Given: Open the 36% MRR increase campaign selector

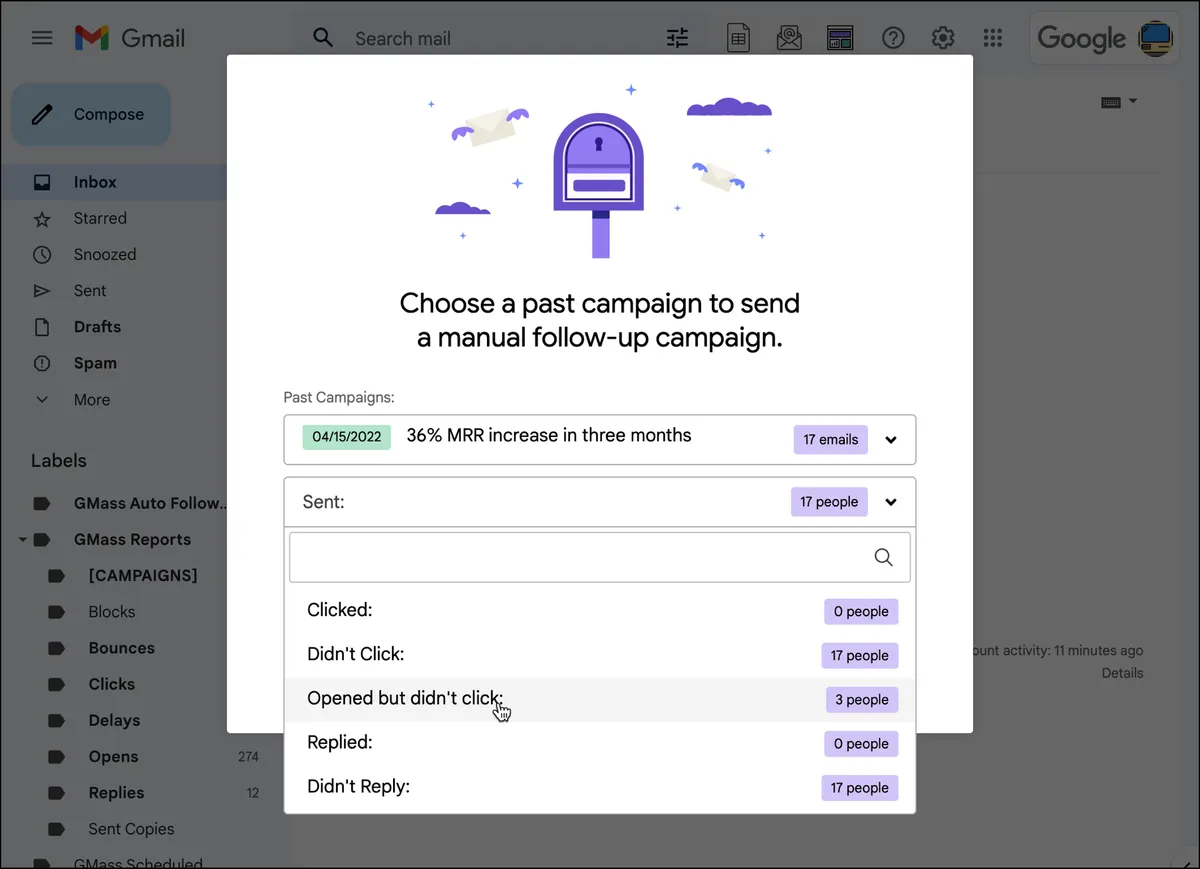Looking at the screenshot, I should (x=600, y=440).
